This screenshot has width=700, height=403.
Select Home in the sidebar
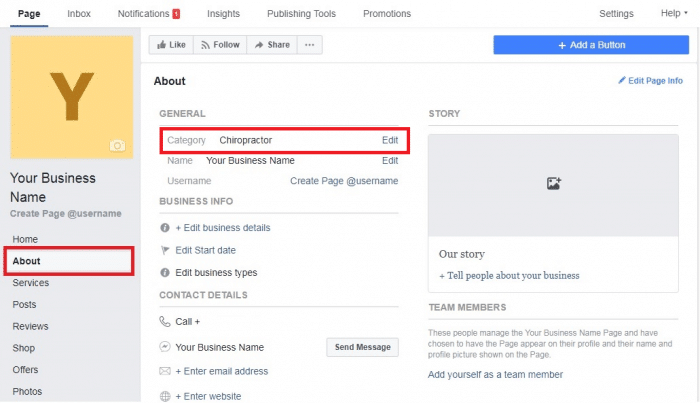pyautogui.click(x=25, y=239)
